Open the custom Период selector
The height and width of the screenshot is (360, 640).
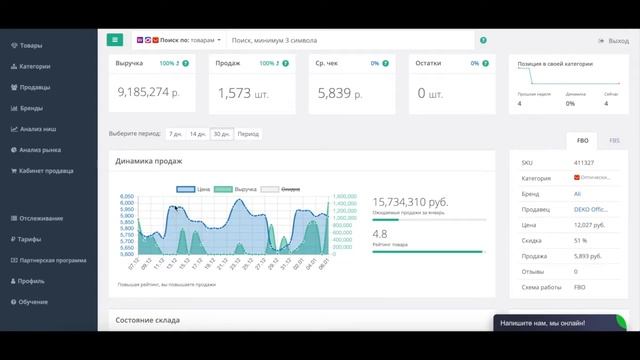point(248,134)
